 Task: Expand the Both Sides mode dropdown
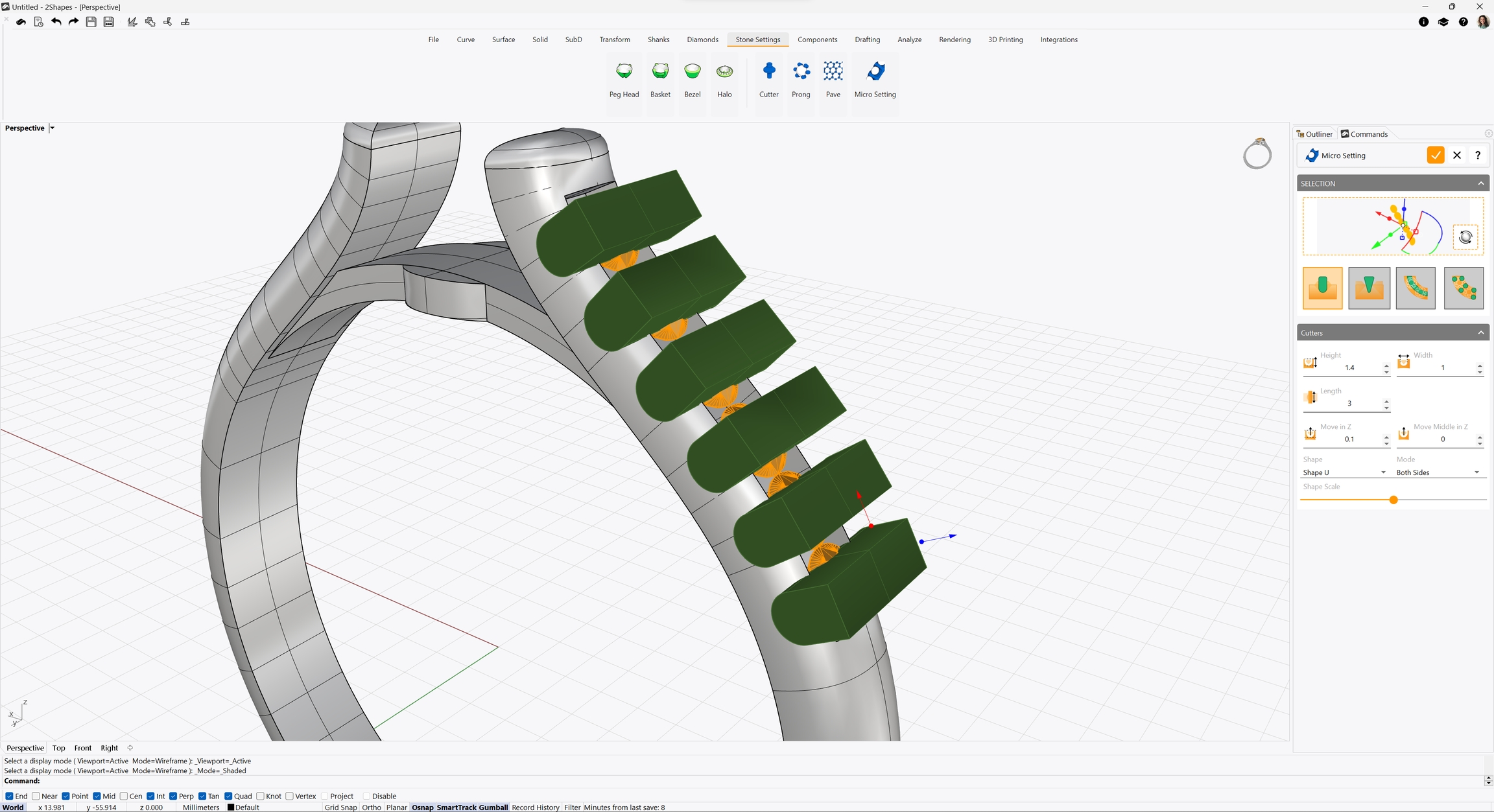(x=1438, y=472)
